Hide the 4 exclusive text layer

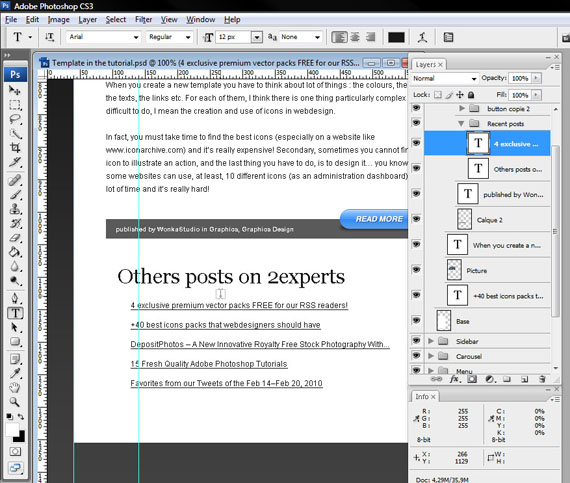(416, 143)
